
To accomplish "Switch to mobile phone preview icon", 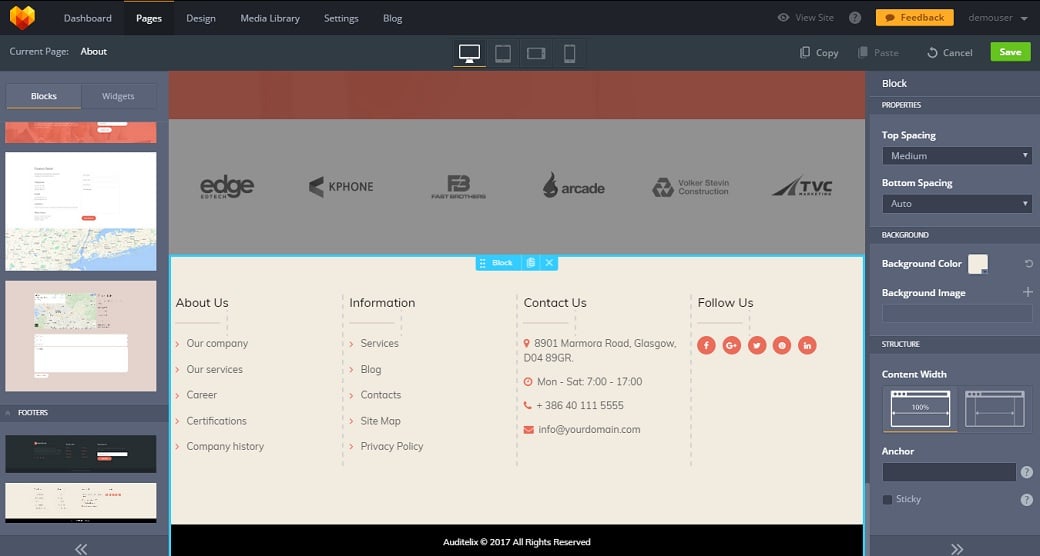I will (569, 53).
